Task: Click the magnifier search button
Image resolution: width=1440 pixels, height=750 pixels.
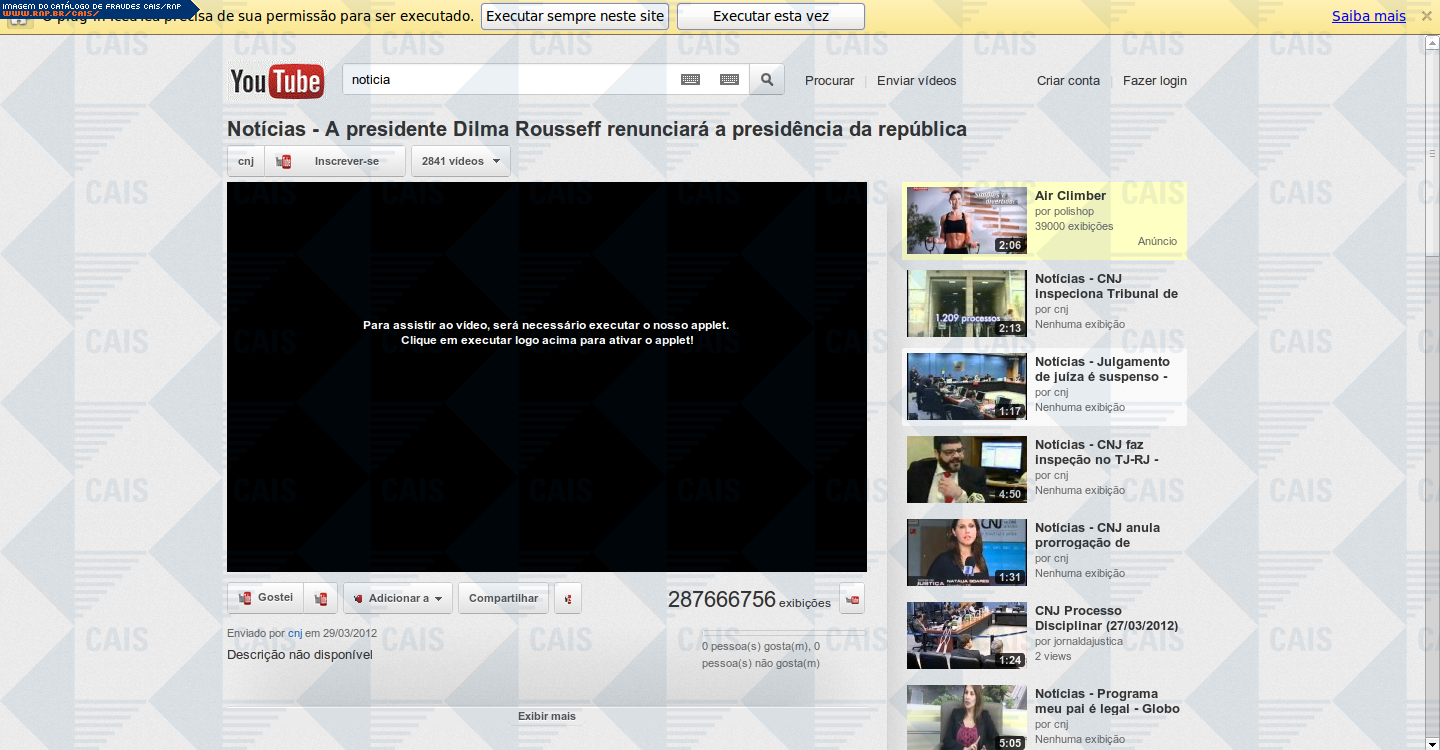Action: (767, 80)
